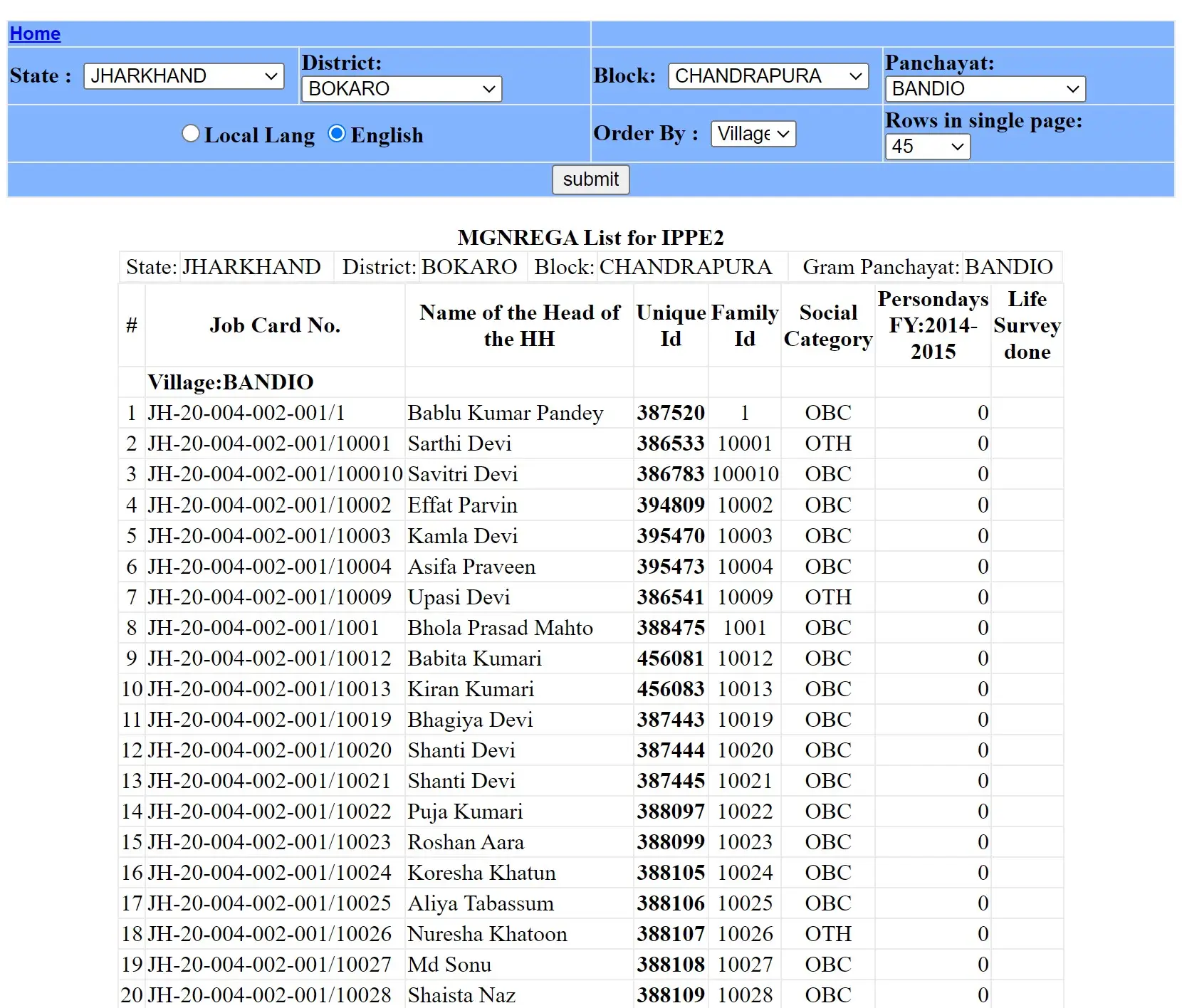Click unique id 395473
This screenshot has width=1182, height=1008.
tap(671, 567)
